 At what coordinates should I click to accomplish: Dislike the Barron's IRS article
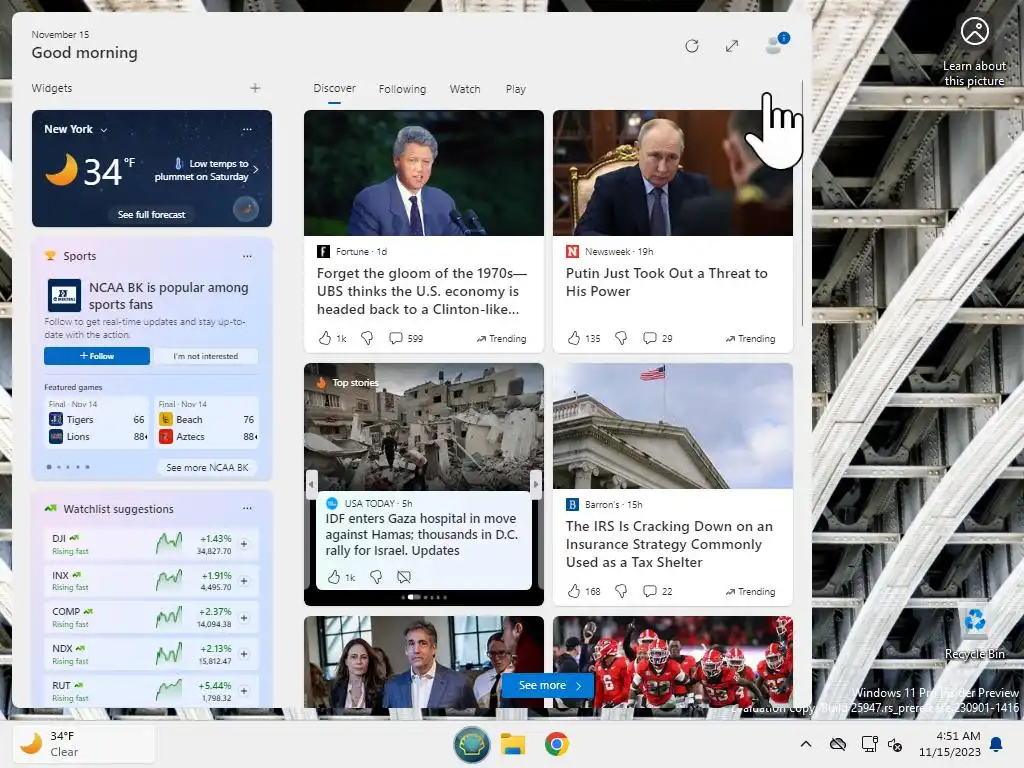[621, 591]
